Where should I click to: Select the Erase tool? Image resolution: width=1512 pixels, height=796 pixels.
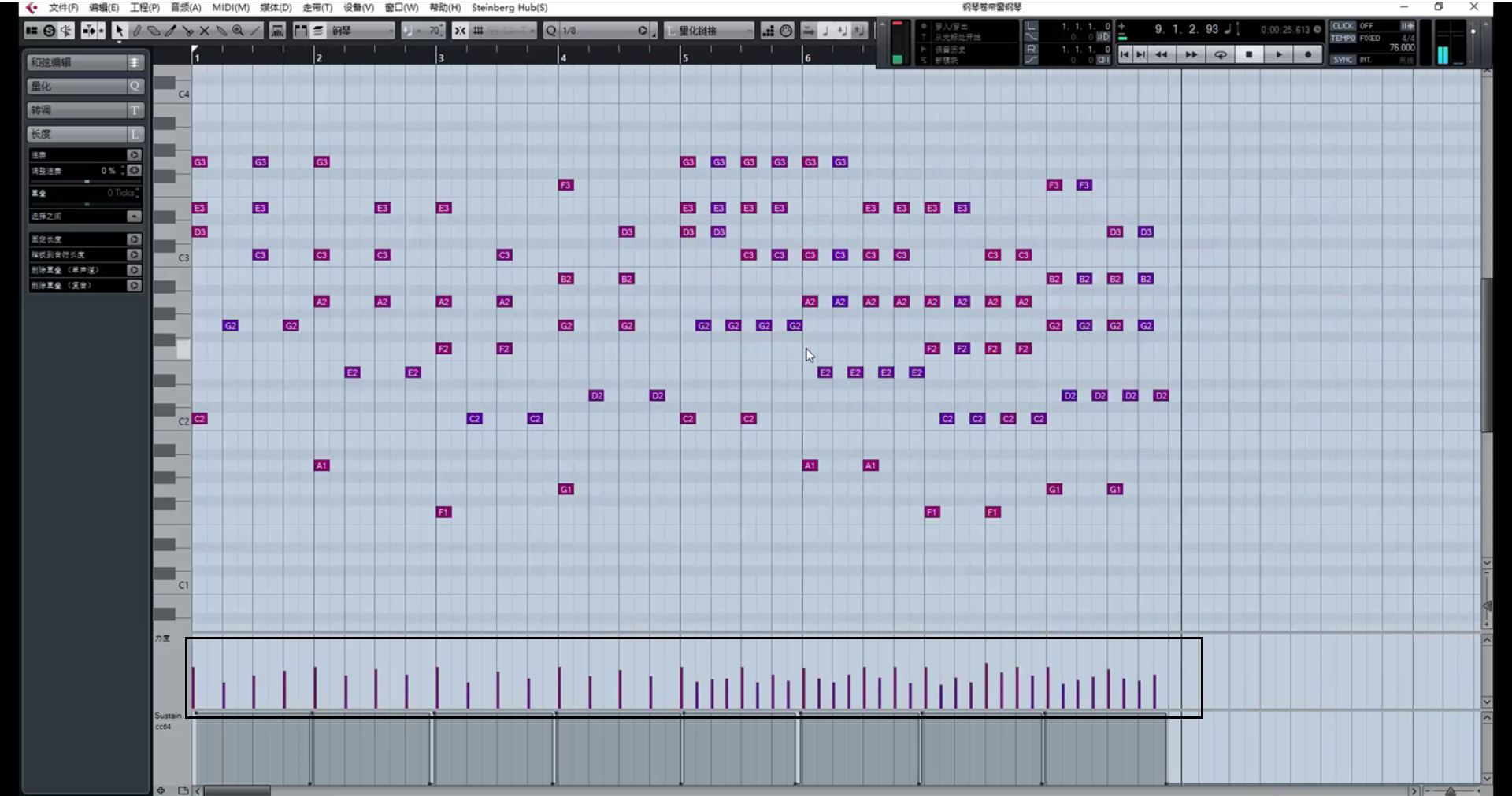pyautogui.click(x=154, y=31)
